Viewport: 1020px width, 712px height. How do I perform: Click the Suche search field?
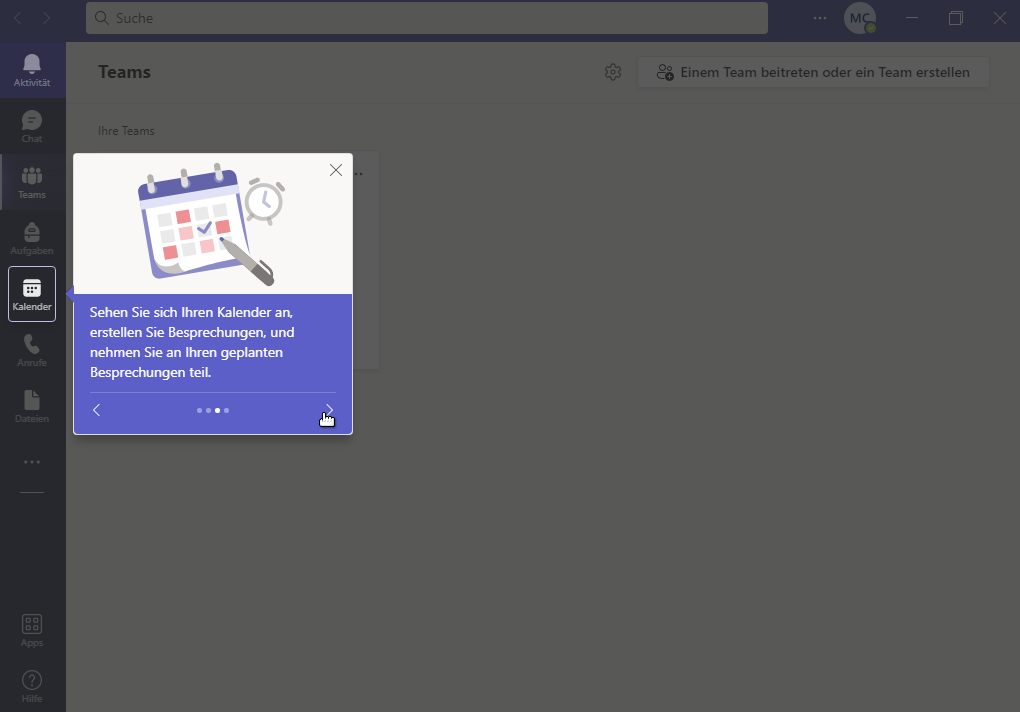(x=426, y=18)
